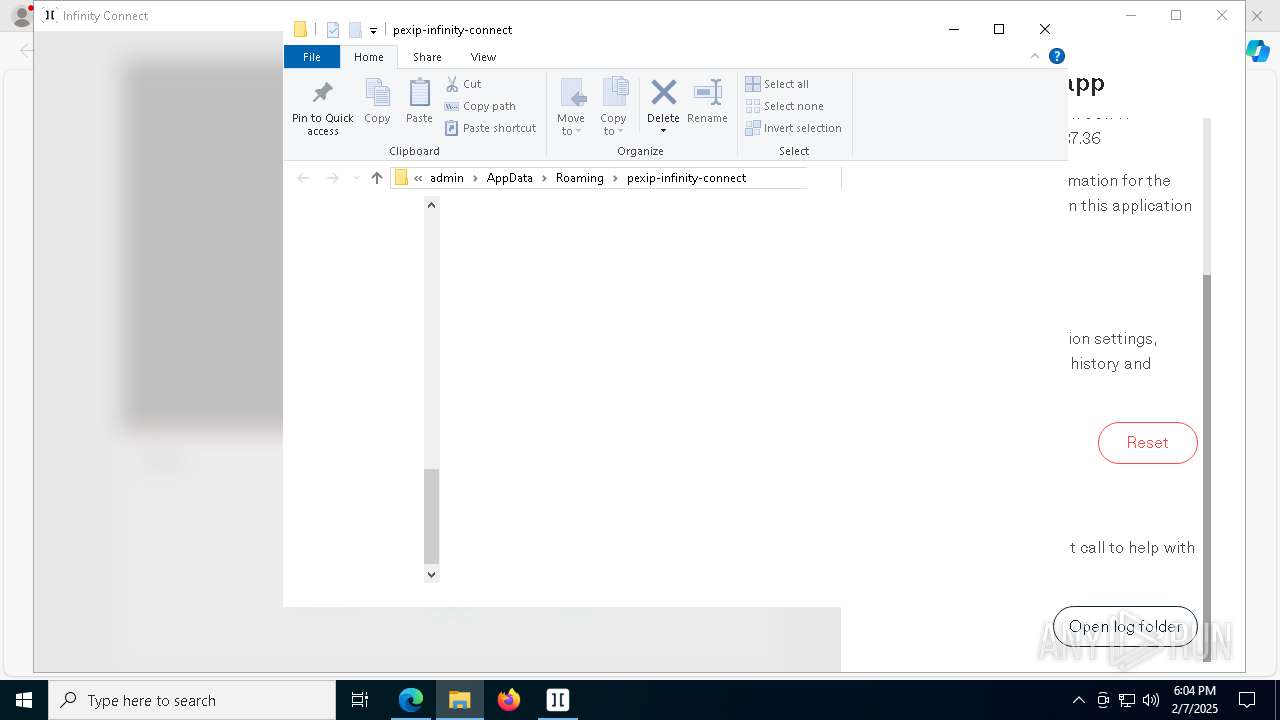Click Select all in the ribbon

777,84
